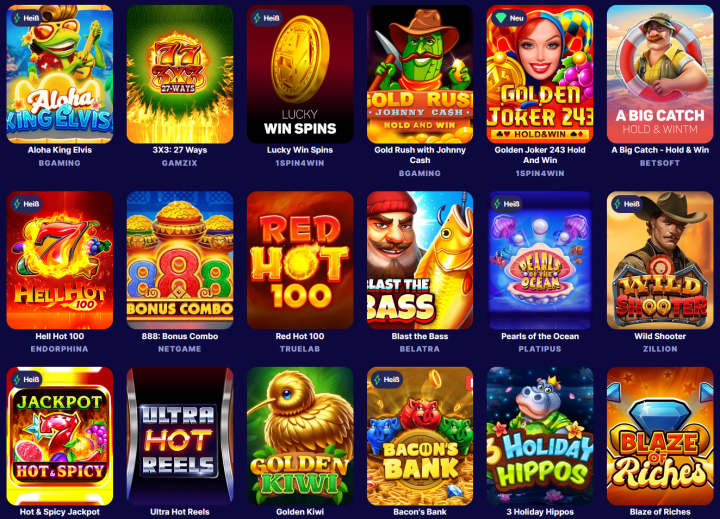Click the BGAMING provider under Aloha King Elvis
This screenshot has height=519, width=720.
point(60,163)
